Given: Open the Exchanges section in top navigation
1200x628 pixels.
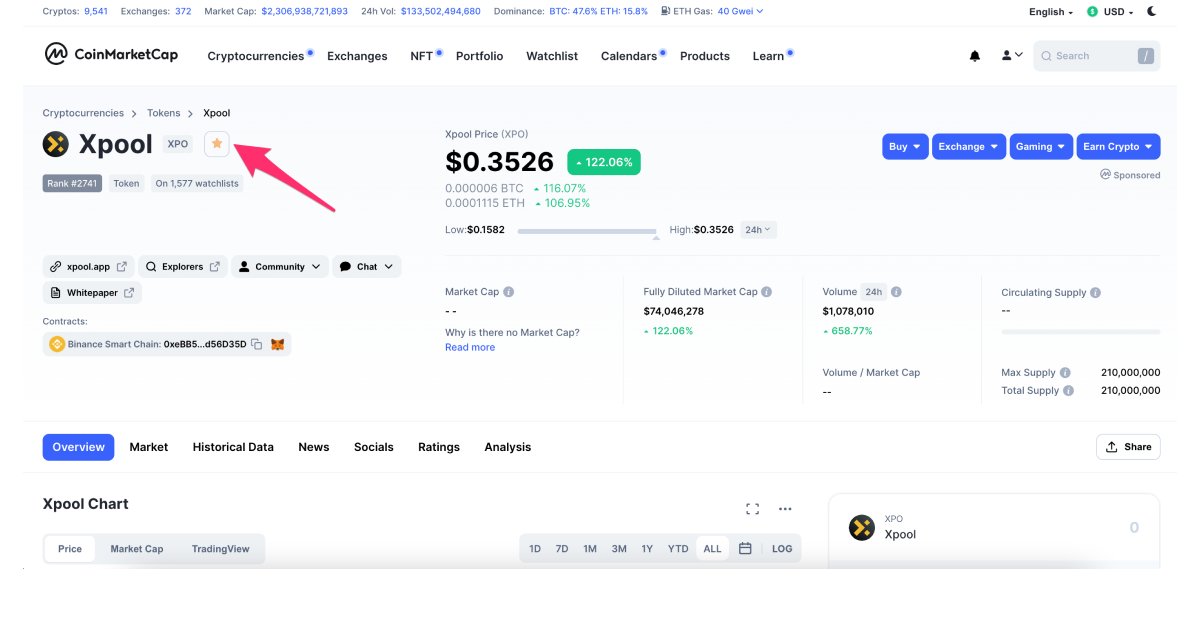Looking at the screenshot, I should point(357,56).
